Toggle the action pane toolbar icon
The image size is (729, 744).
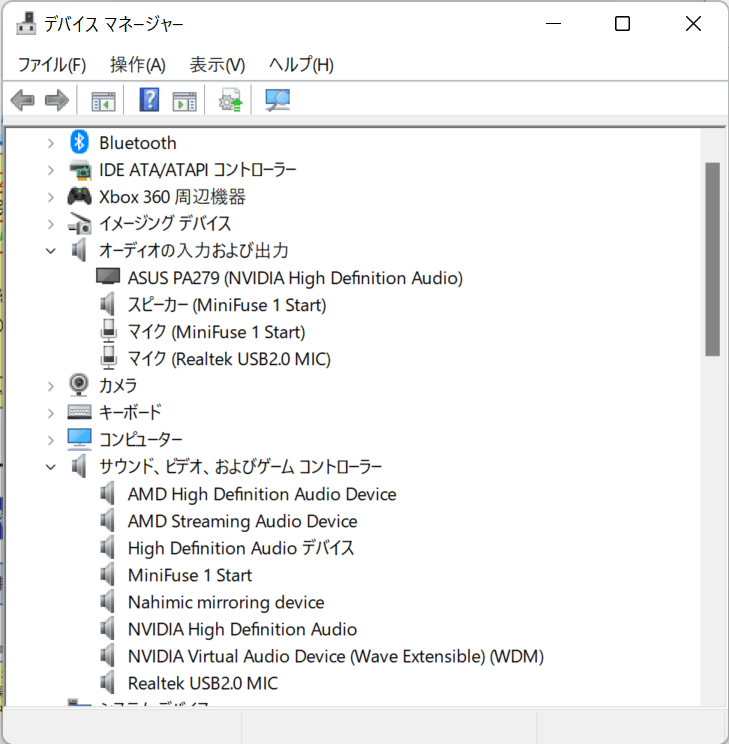coord(185,101)
